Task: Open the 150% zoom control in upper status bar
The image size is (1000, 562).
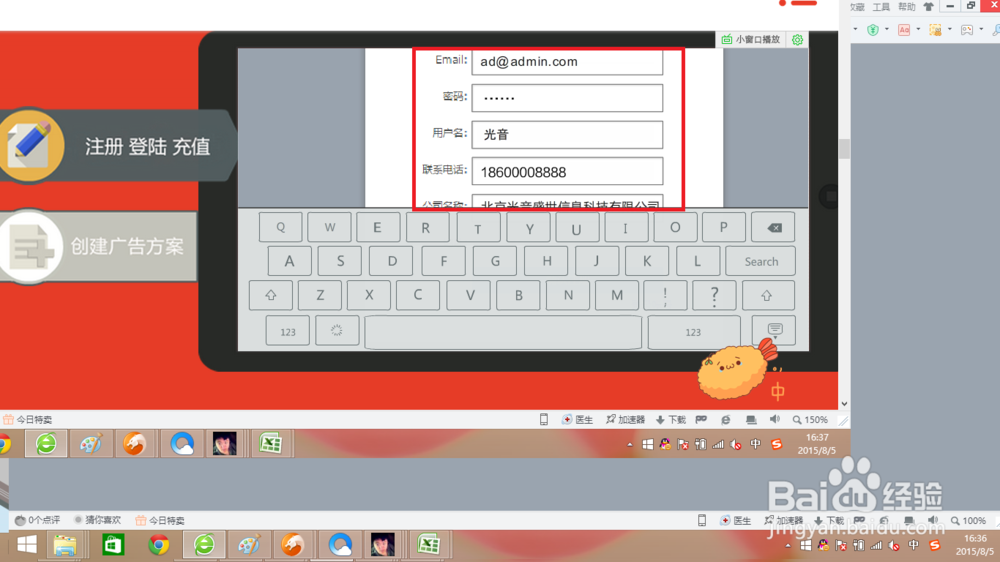Action: coord(810,420)
